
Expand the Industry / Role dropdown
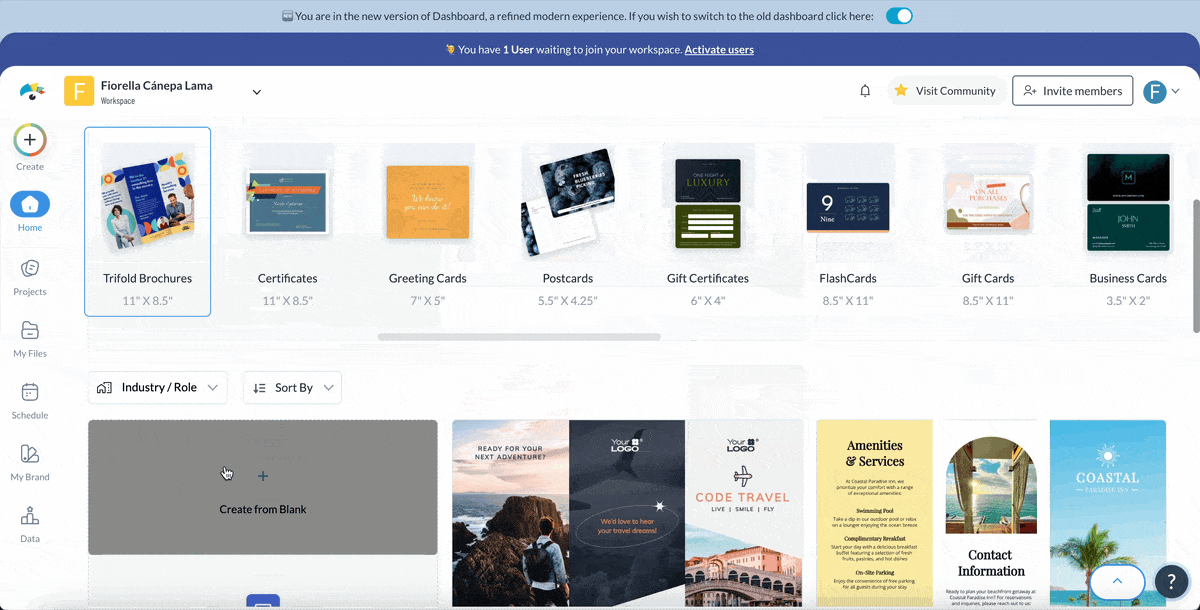point(158,388)
